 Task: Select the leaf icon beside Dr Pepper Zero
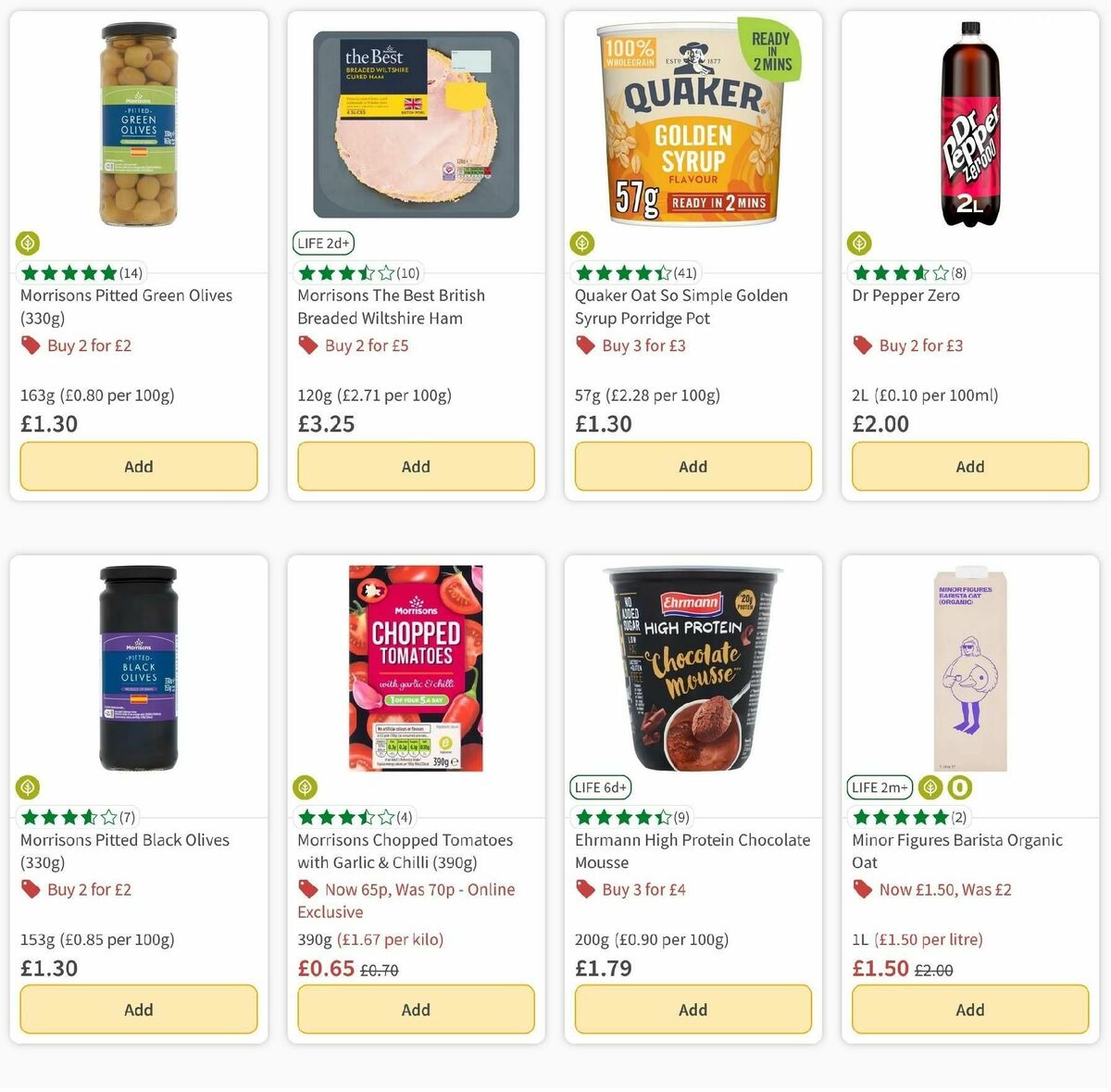[859, 243]
